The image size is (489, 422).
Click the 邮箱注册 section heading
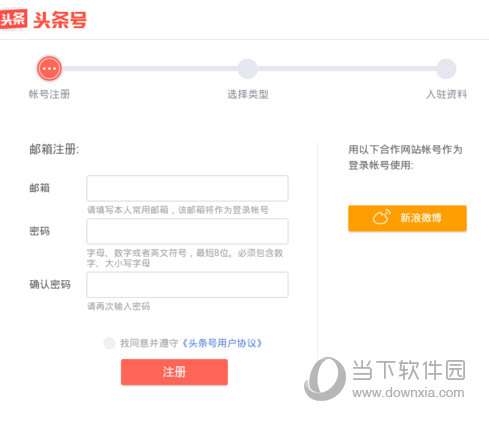[54, 149]
